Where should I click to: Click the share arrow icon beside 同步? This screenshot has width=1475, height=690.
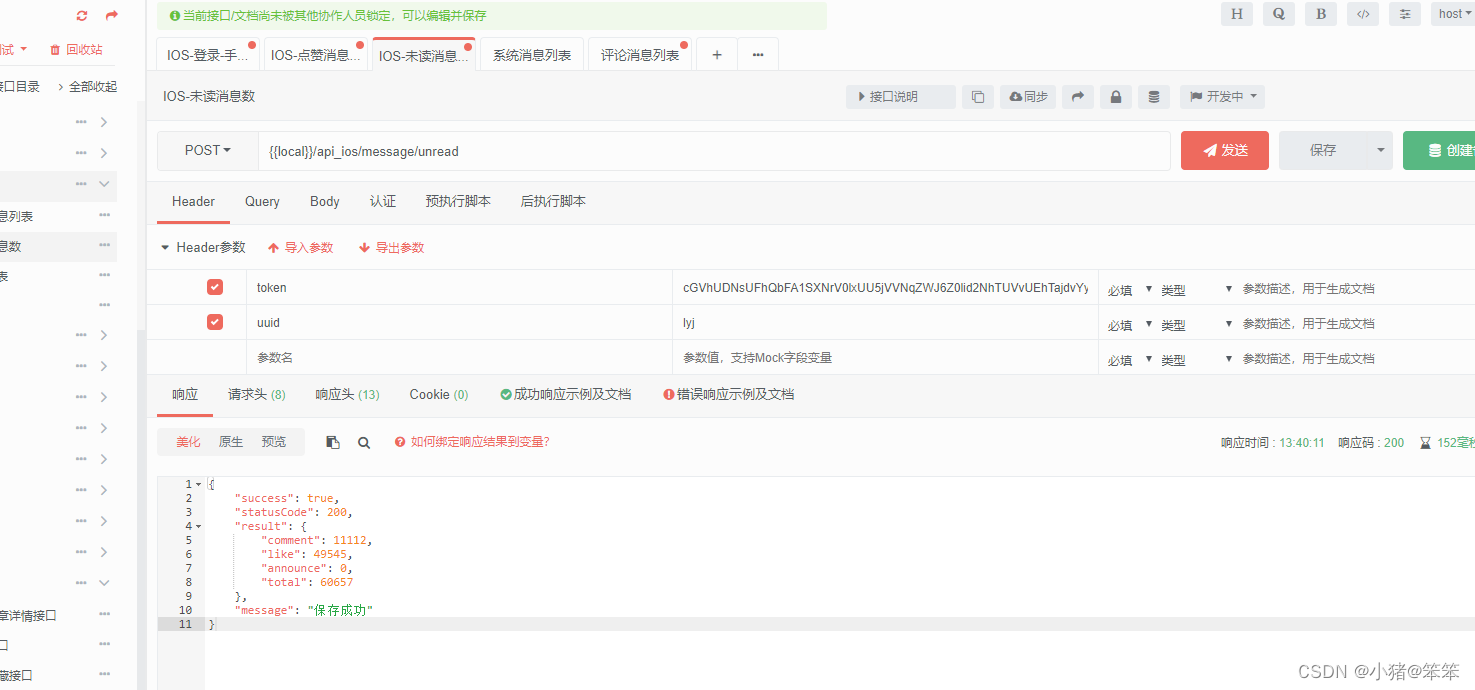click(1077, 96)
